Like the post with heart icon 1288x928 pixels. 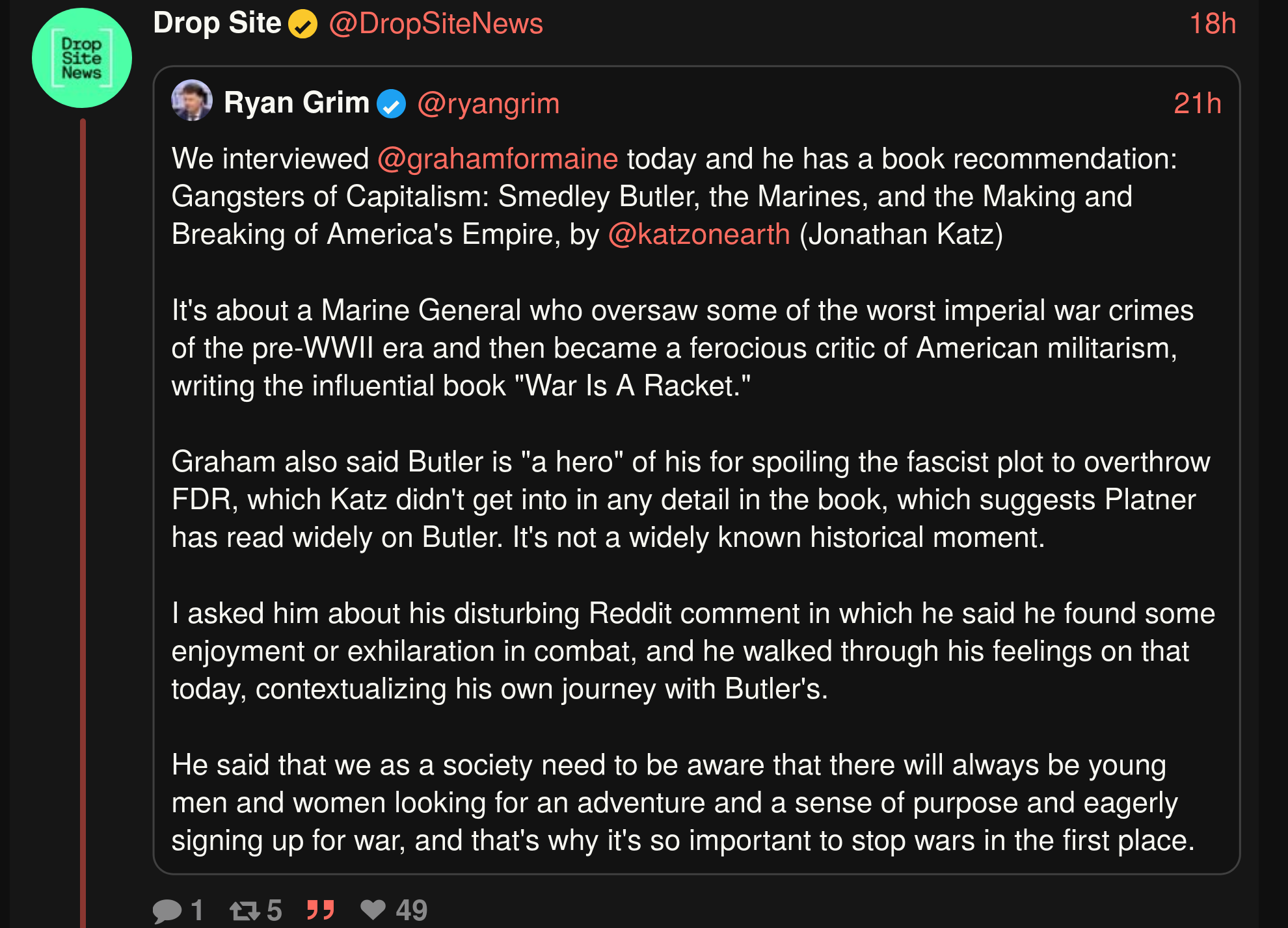[373, 909]
